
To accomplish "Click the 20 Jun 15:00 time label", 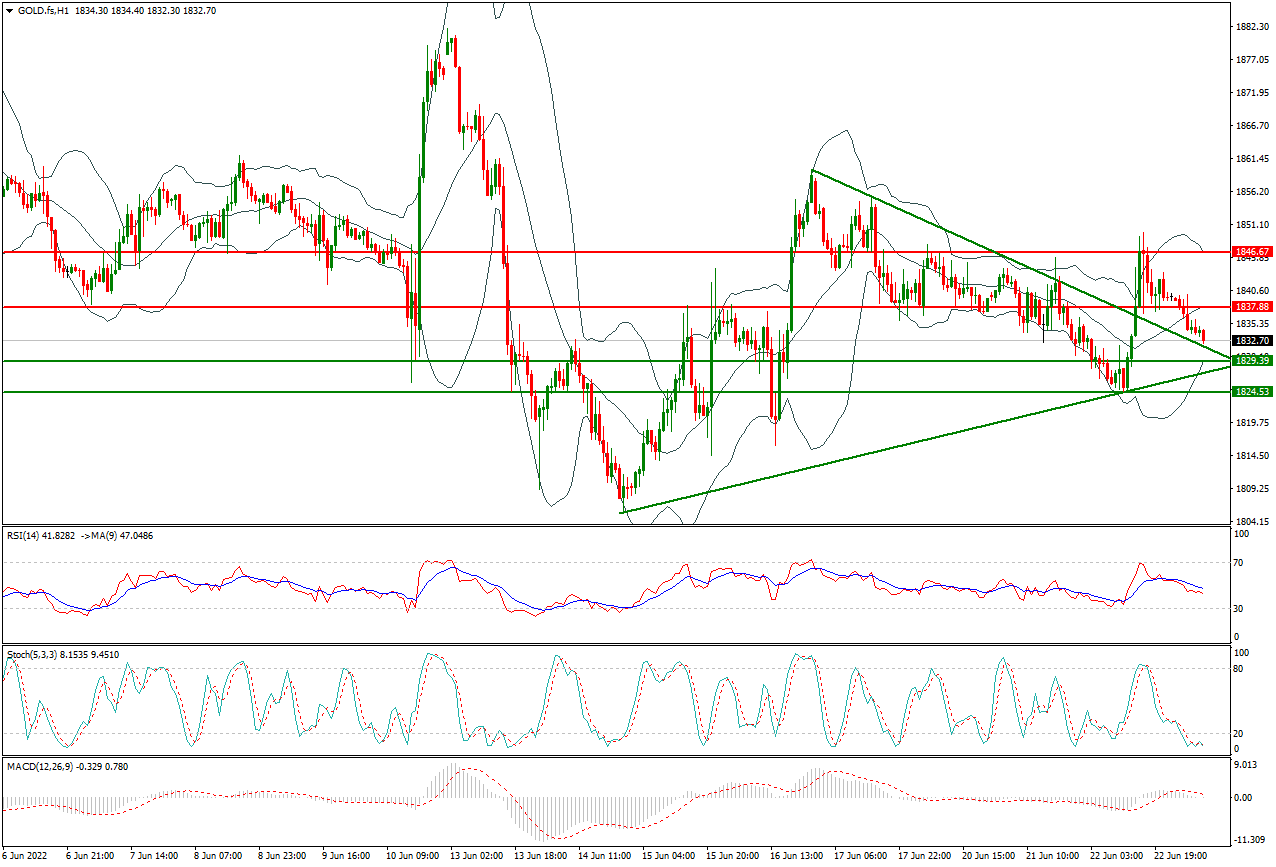I will coord(987,857).
